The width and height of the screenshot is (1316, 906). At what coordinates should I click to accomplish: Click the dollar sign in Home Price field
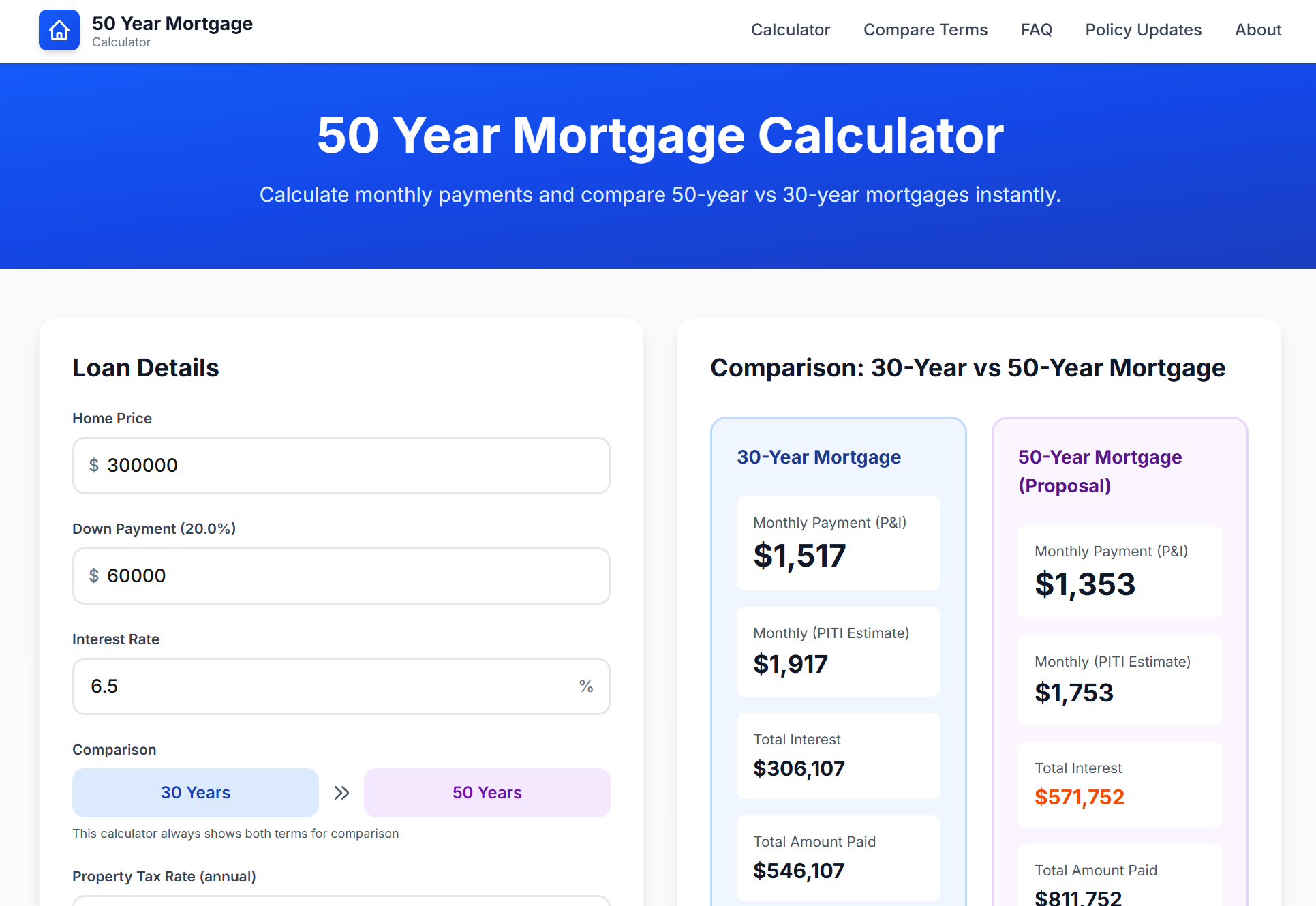pyautogui.click(x=94, y=466)
